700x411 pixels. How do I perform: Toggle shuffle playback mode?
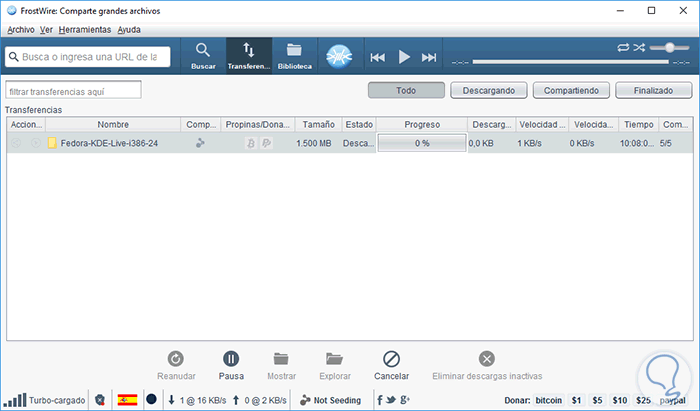pyautogui.click(x=639, y=47)
